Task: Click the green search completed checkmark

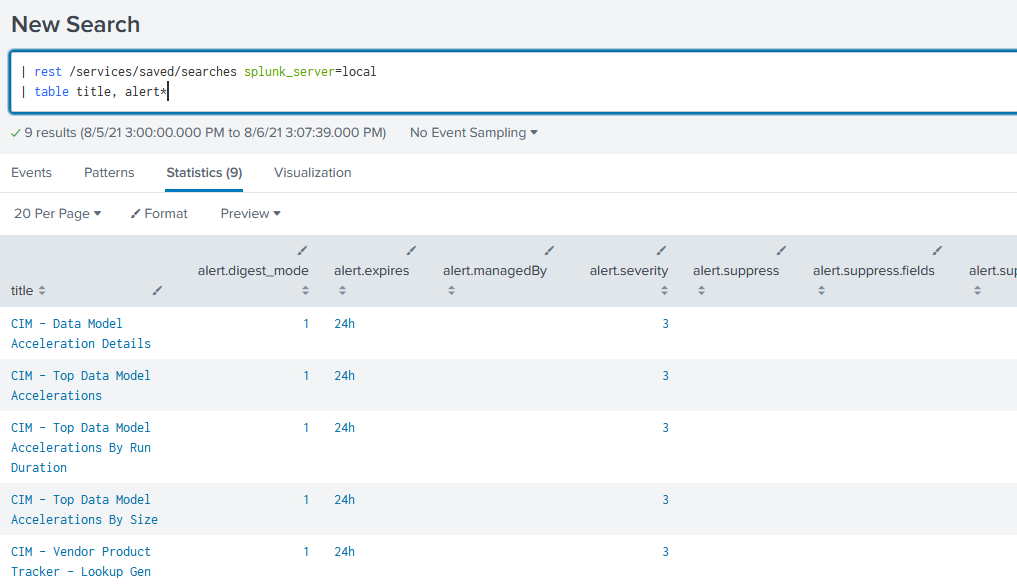Action: (14, 132)
